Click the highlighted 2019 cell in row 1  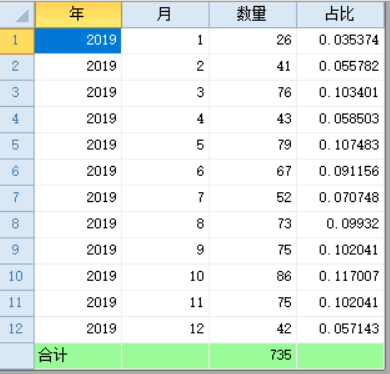78,41
